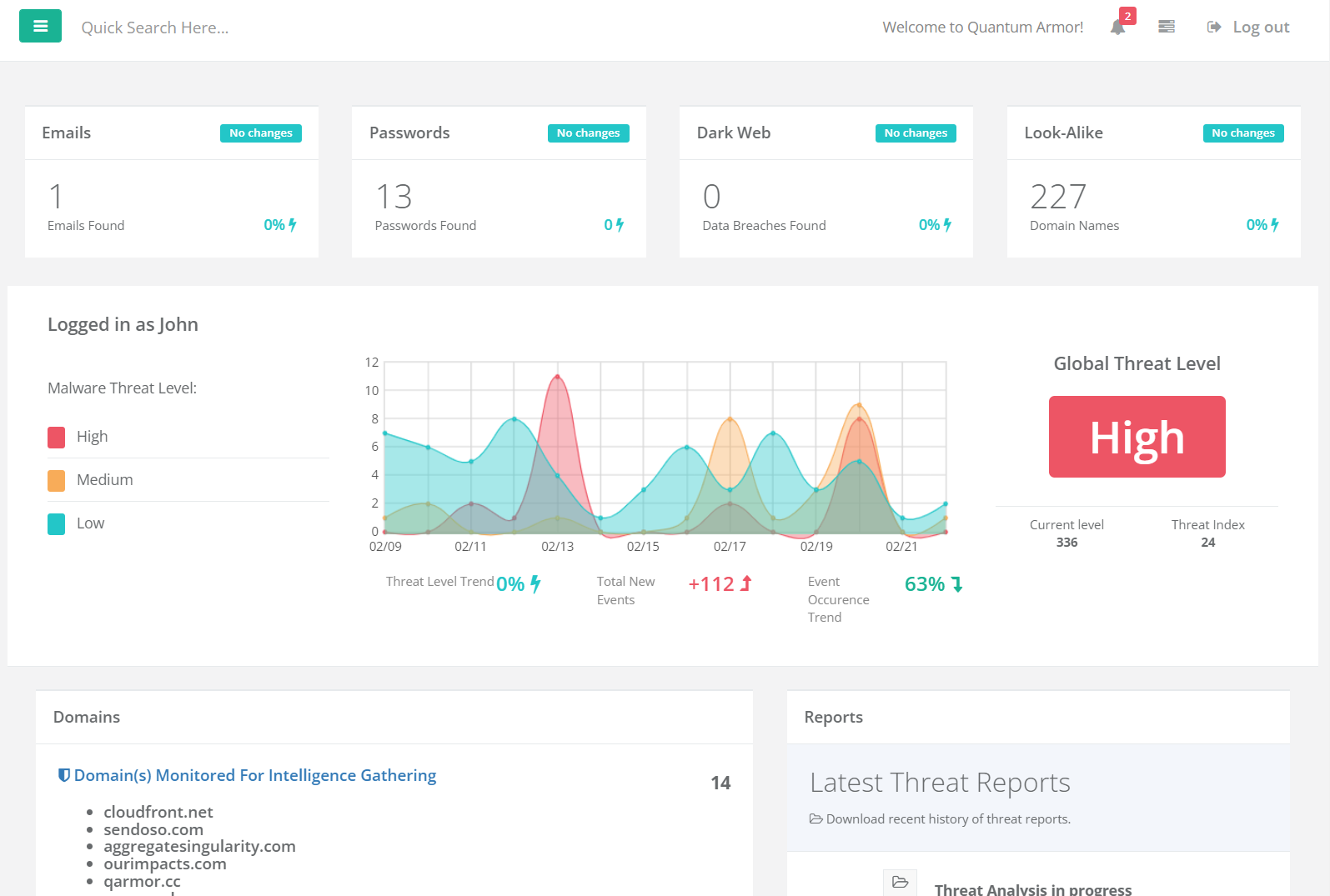
Task: Open the green hamburger menu button
Action: [x=40, y=26]
